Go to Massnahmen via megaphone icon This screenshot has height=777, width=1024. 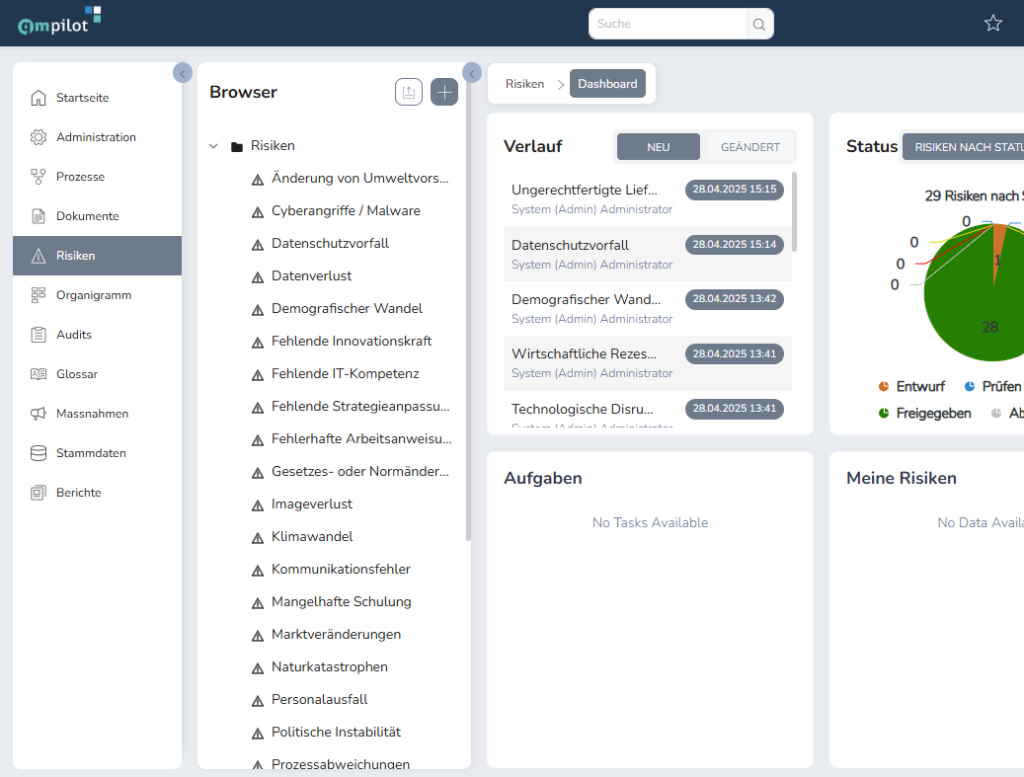click(x=39, y=413)
